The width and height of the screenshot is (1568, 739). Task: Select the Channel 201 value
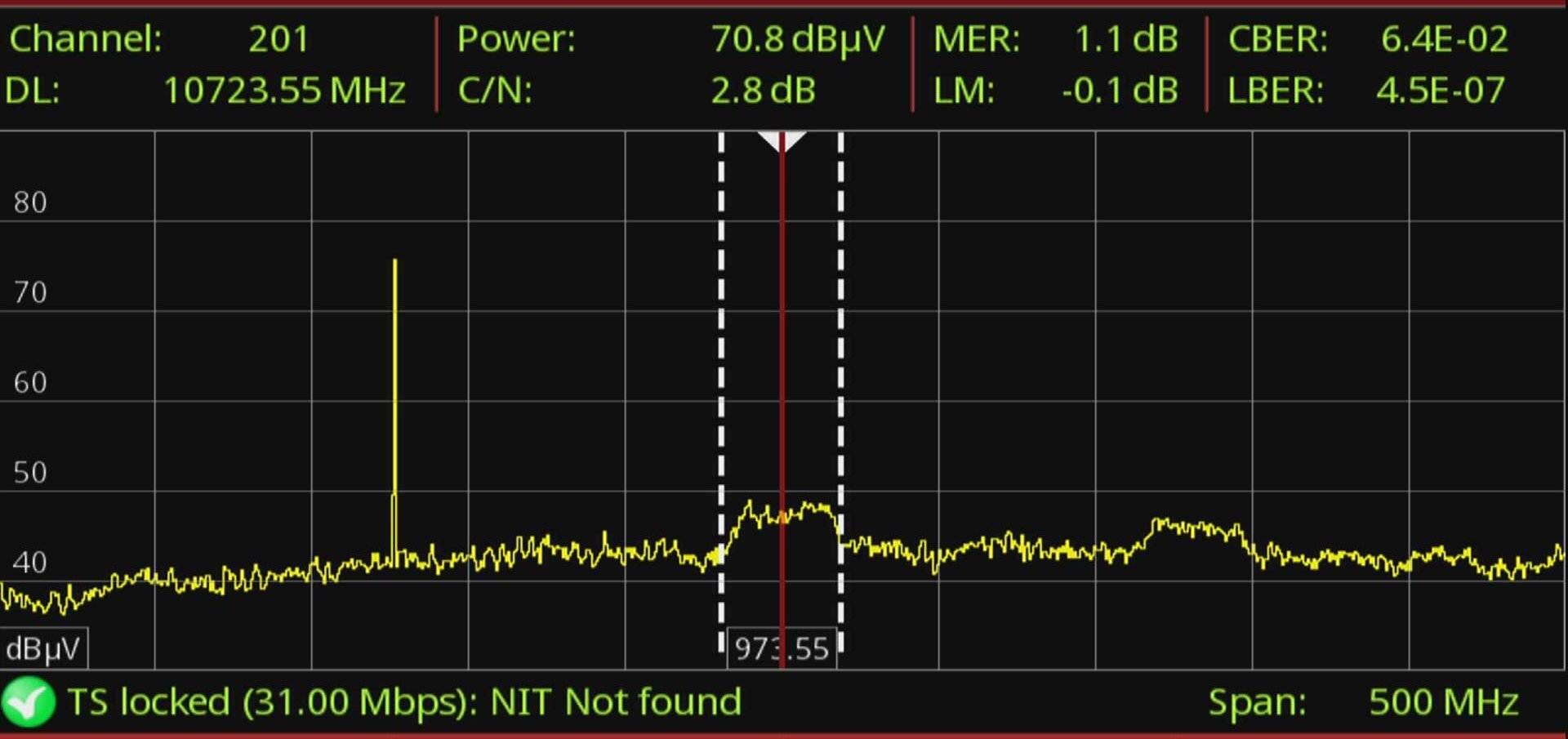click(x=278, y=39)
